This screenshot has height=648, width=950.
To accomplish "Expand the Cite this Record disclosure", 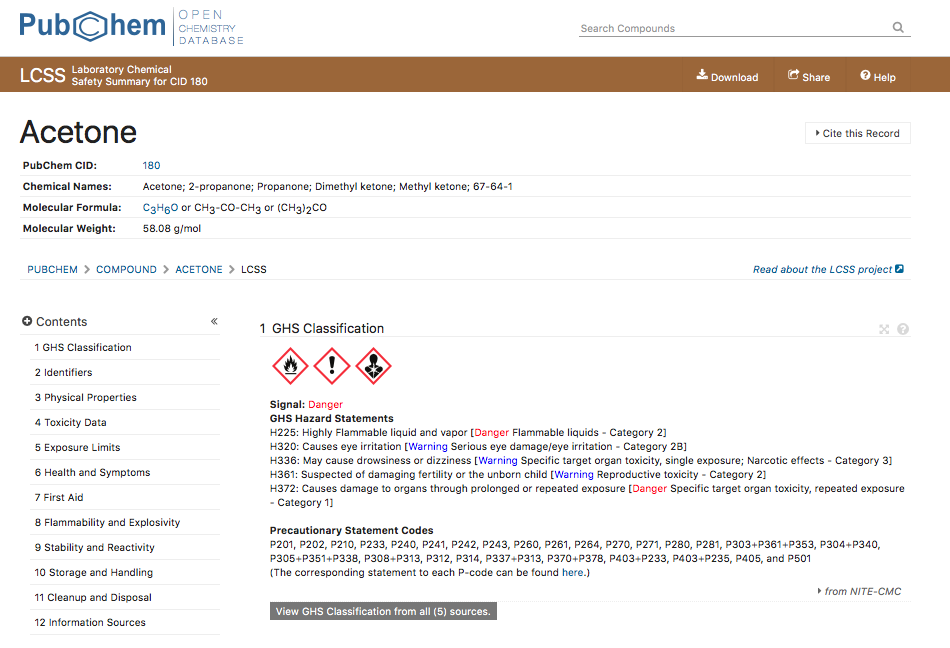I will (857, 133).
